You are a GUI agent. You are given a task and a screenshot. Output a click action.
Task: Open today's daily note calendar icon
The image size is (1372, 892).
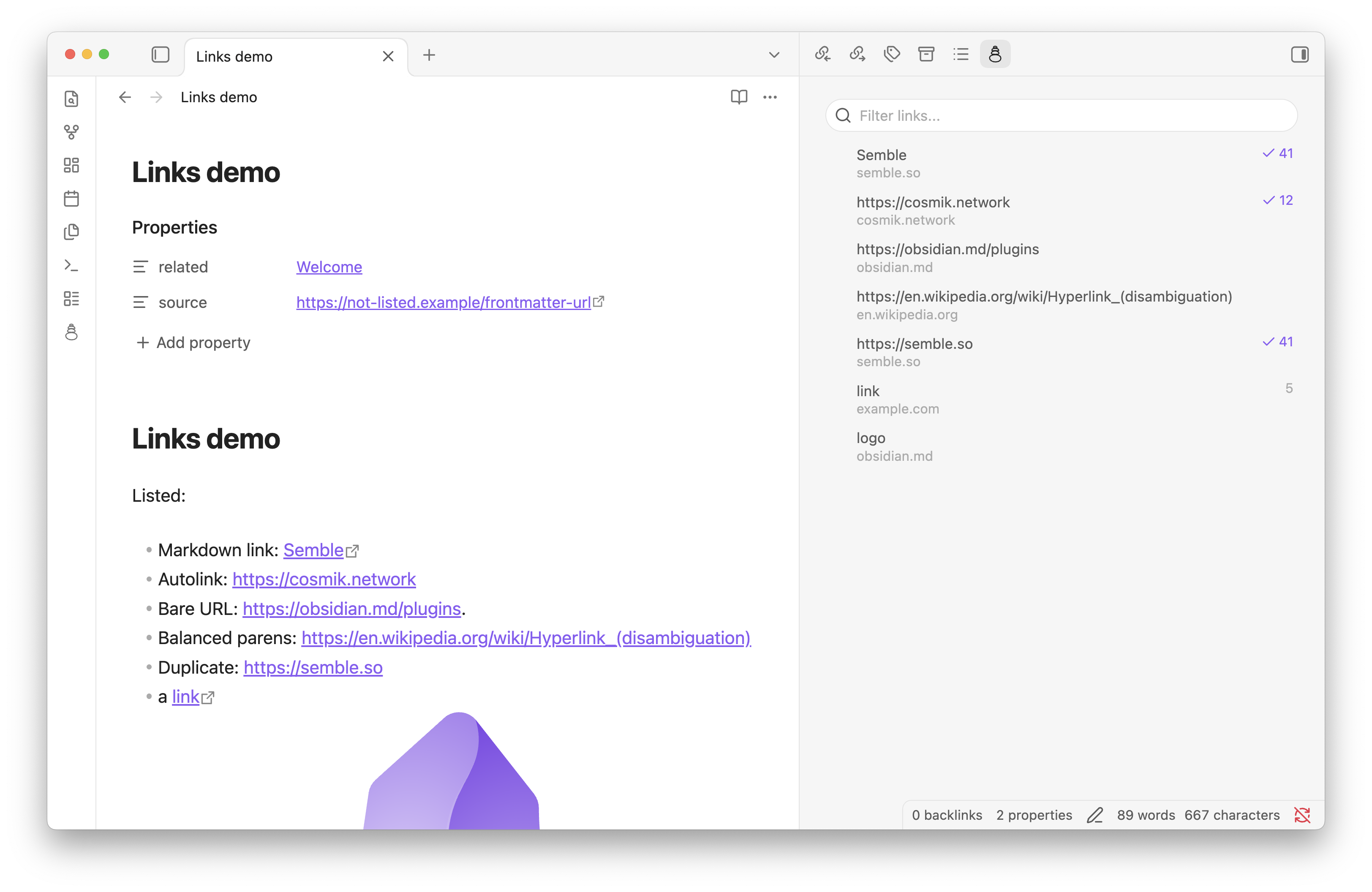pos(71,199)
